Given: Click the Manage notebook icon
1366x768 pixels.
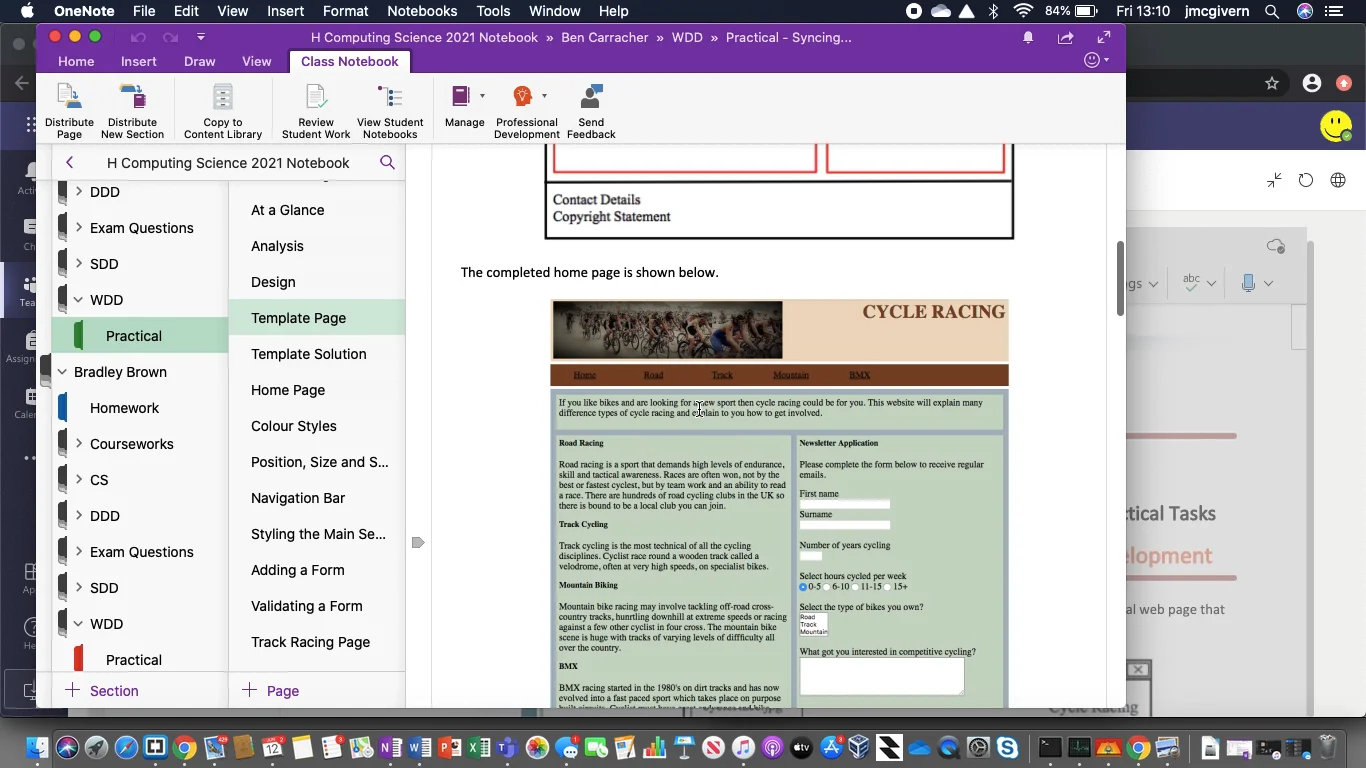Looking at the screenshot, I should point(461,96).
